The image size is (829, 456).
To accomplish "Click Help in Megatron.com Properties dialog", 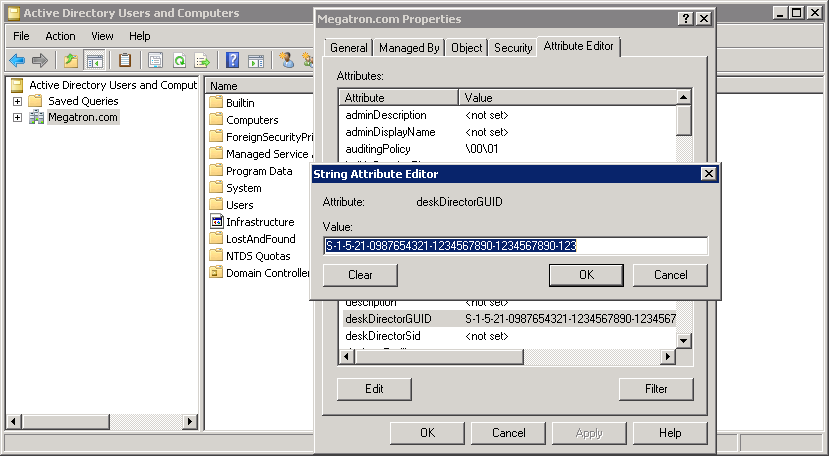I will click(x=670, y=433).
